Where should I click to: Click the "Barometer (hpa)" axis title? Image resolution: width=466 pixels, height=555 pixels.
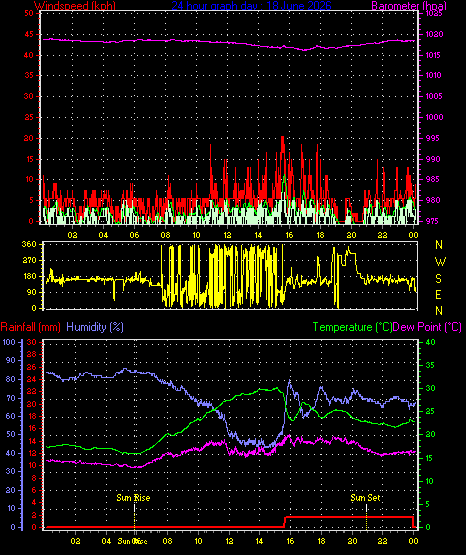409,6
